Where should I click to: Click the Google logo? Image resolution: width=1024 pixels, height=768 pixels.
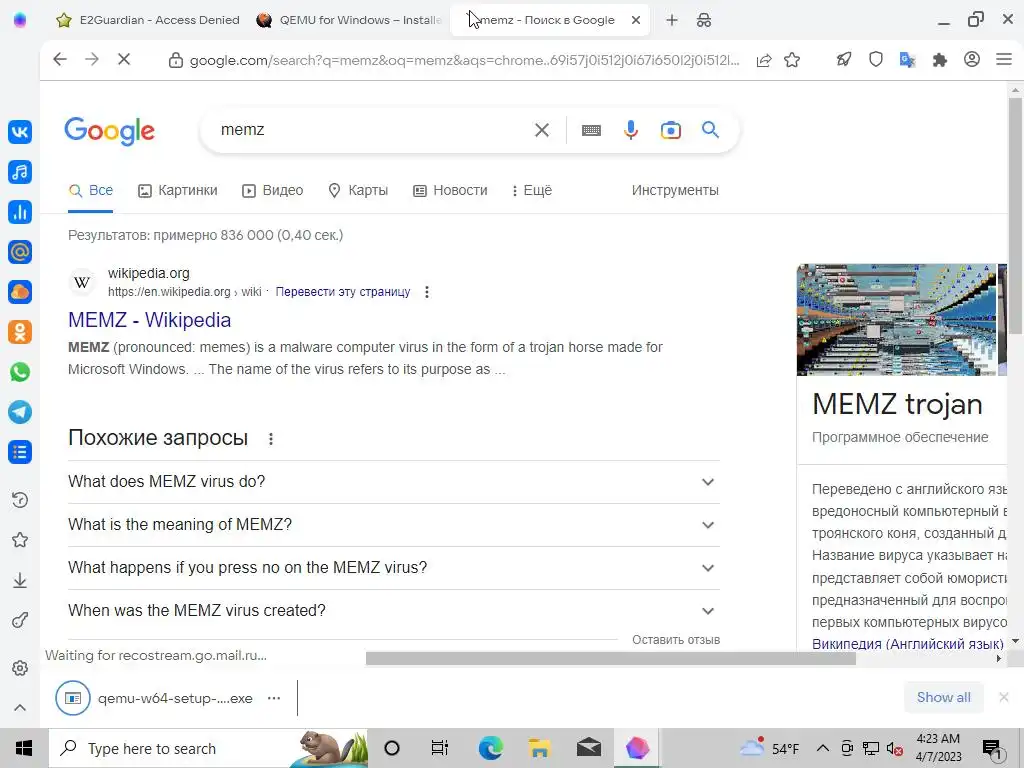click(110, 131)
